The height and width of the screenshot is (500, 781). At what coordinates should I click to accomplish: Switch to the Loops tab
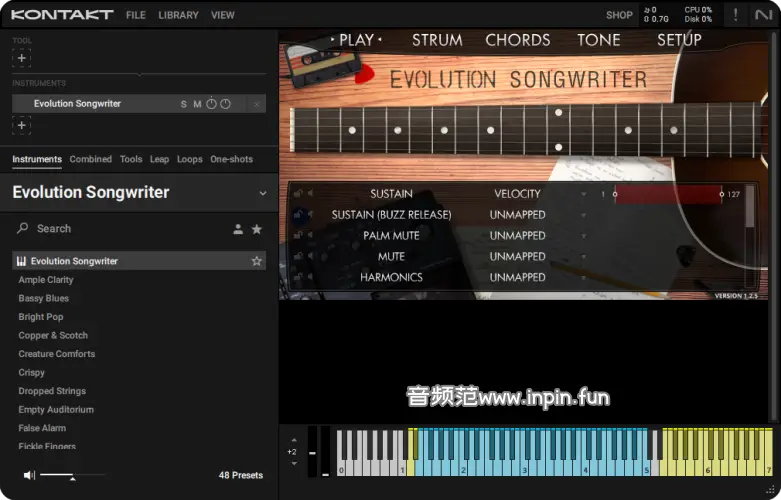tap(189, 159)
